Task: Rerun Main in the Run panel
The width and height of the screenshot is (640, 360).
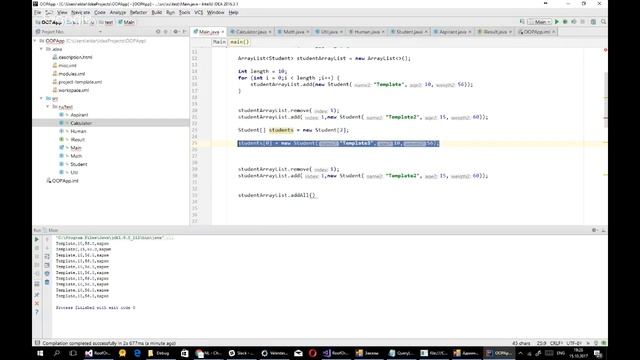Action: click(x=37, y=239)
